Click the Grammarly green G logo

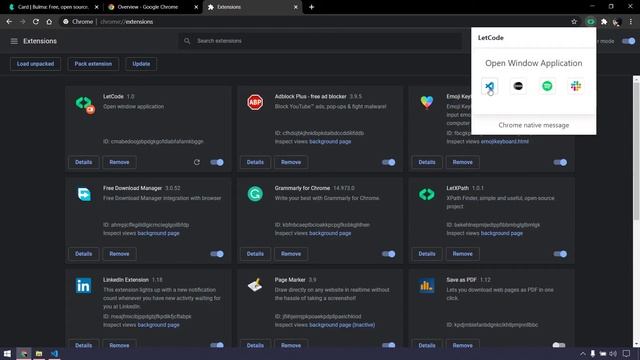pos(255,194)
